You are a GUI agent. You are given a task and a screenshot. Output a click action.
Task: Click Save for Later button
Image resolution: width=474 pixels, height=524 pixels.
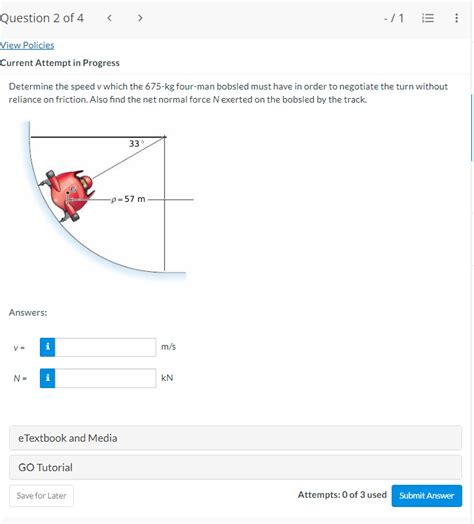coord(41,496)
